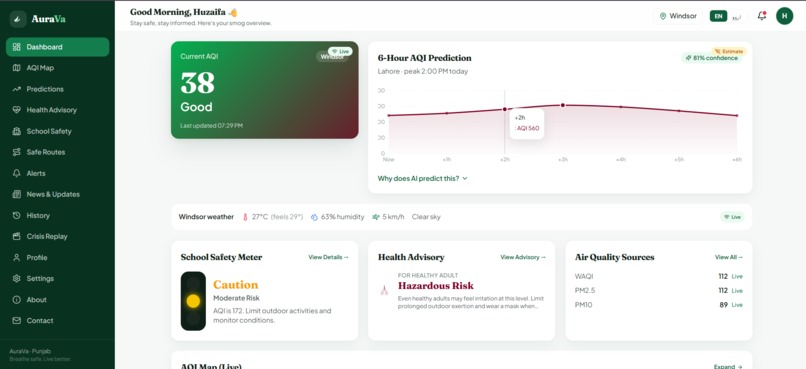
Task: Click the Estimate badge on prediction card
Action: click(729, 51)
